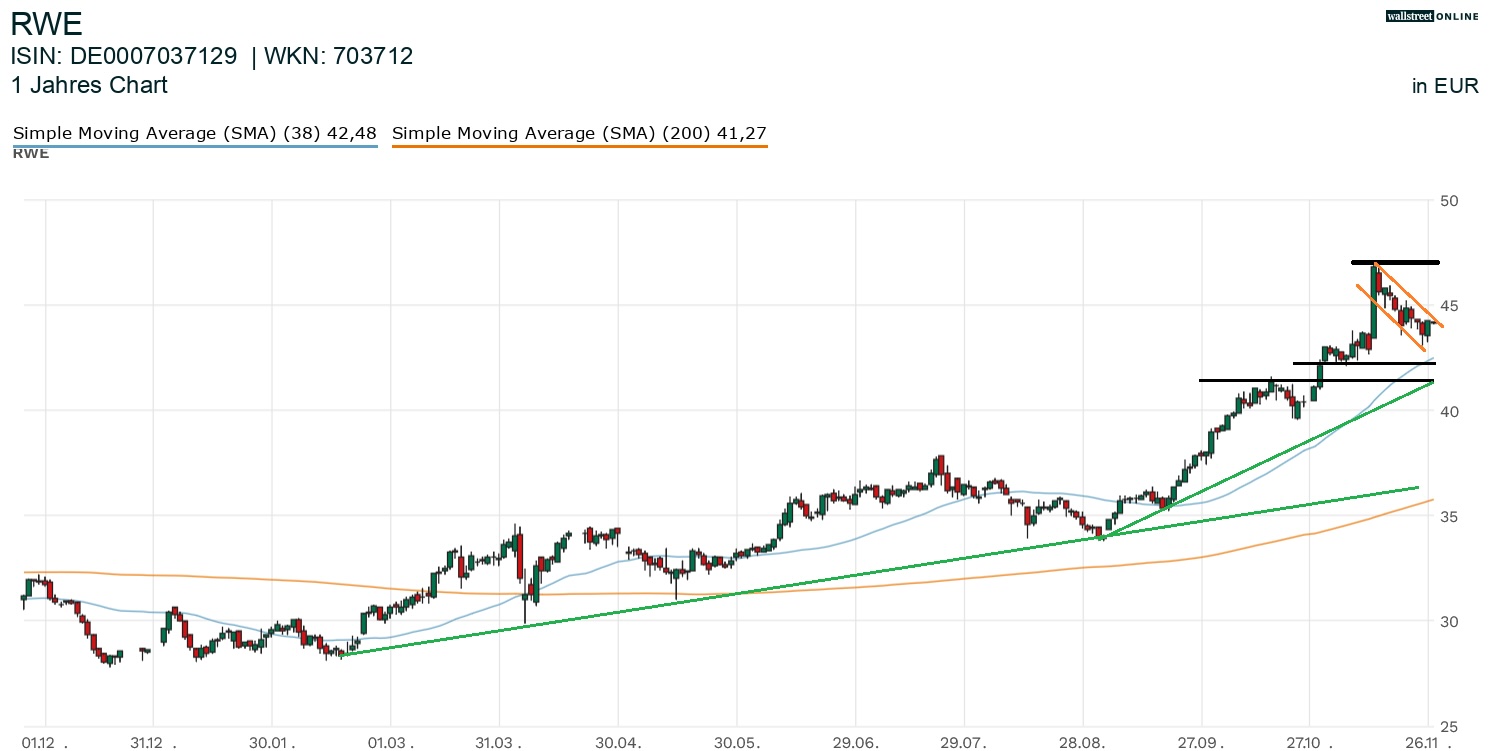Click the ISIN DE0007037129 text
The width and height of the screenshot is (1490, 751).
tap(124, 57)
